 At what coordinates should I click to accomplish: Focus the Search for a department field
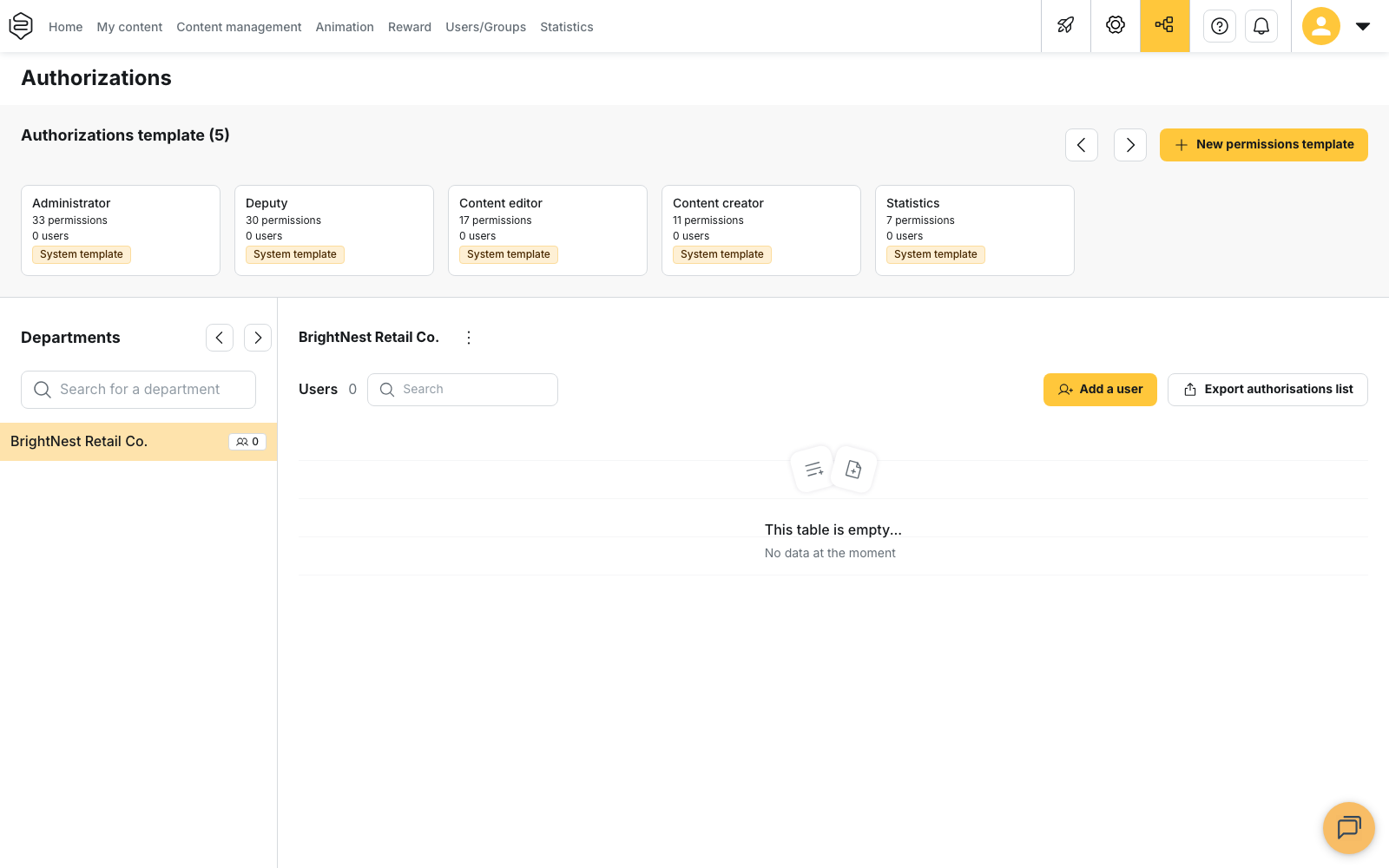[x=138, y=390]
